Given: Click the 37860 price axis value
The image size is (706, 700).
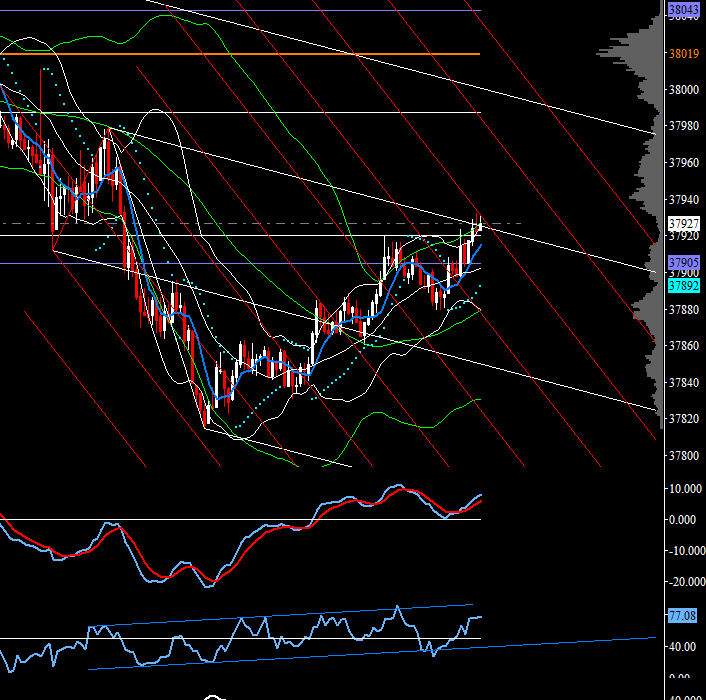Looking at the screenshot, I should (x=684, y=346).
